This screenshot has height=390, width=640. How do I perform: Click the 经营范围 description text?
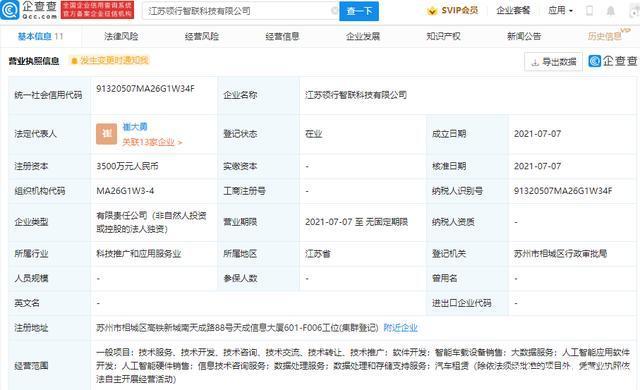coord(363,366)
